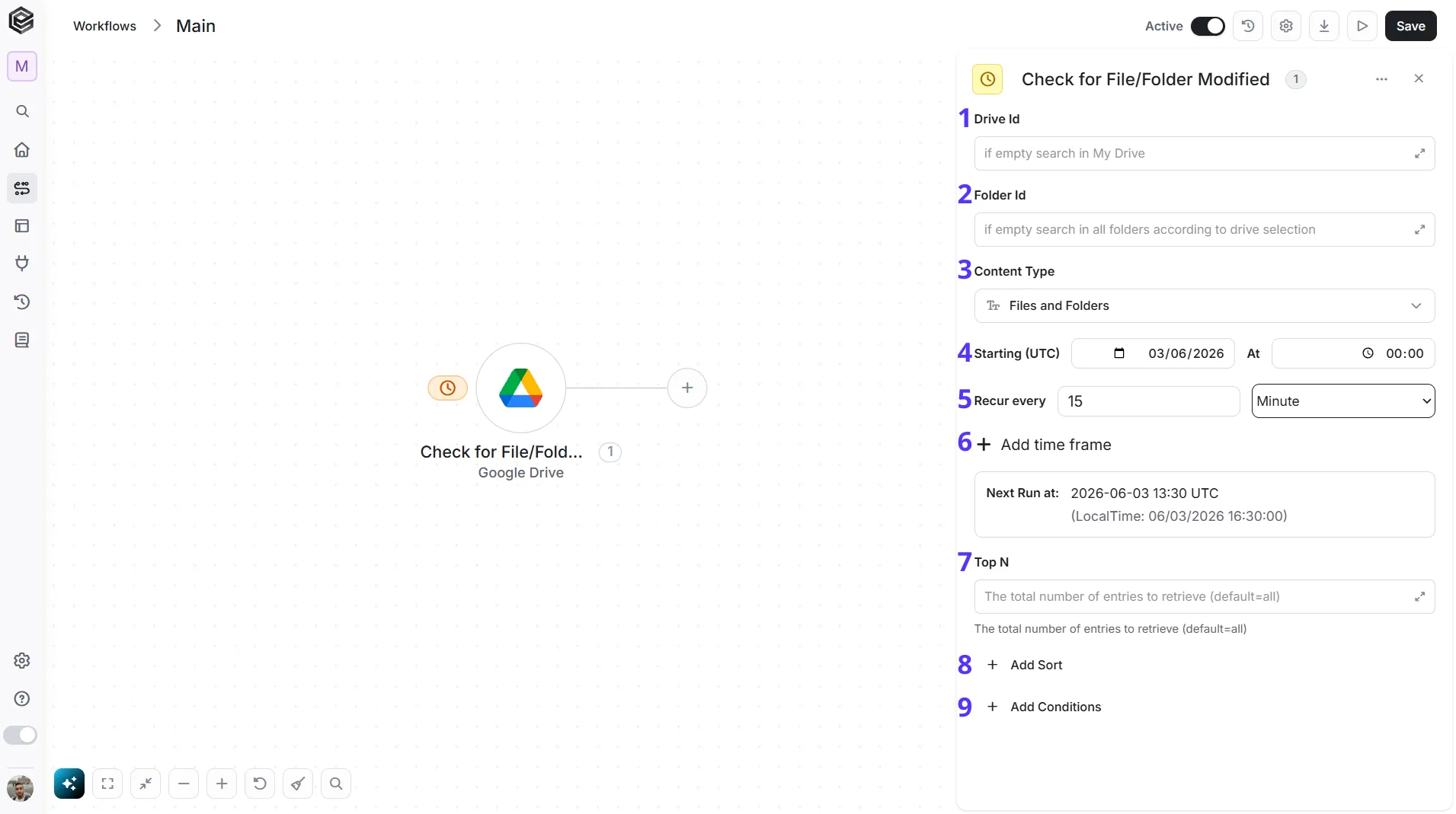Click the Save button
The height and width of the screenshot is (814, 1456).
click(x=1410, y=26)
